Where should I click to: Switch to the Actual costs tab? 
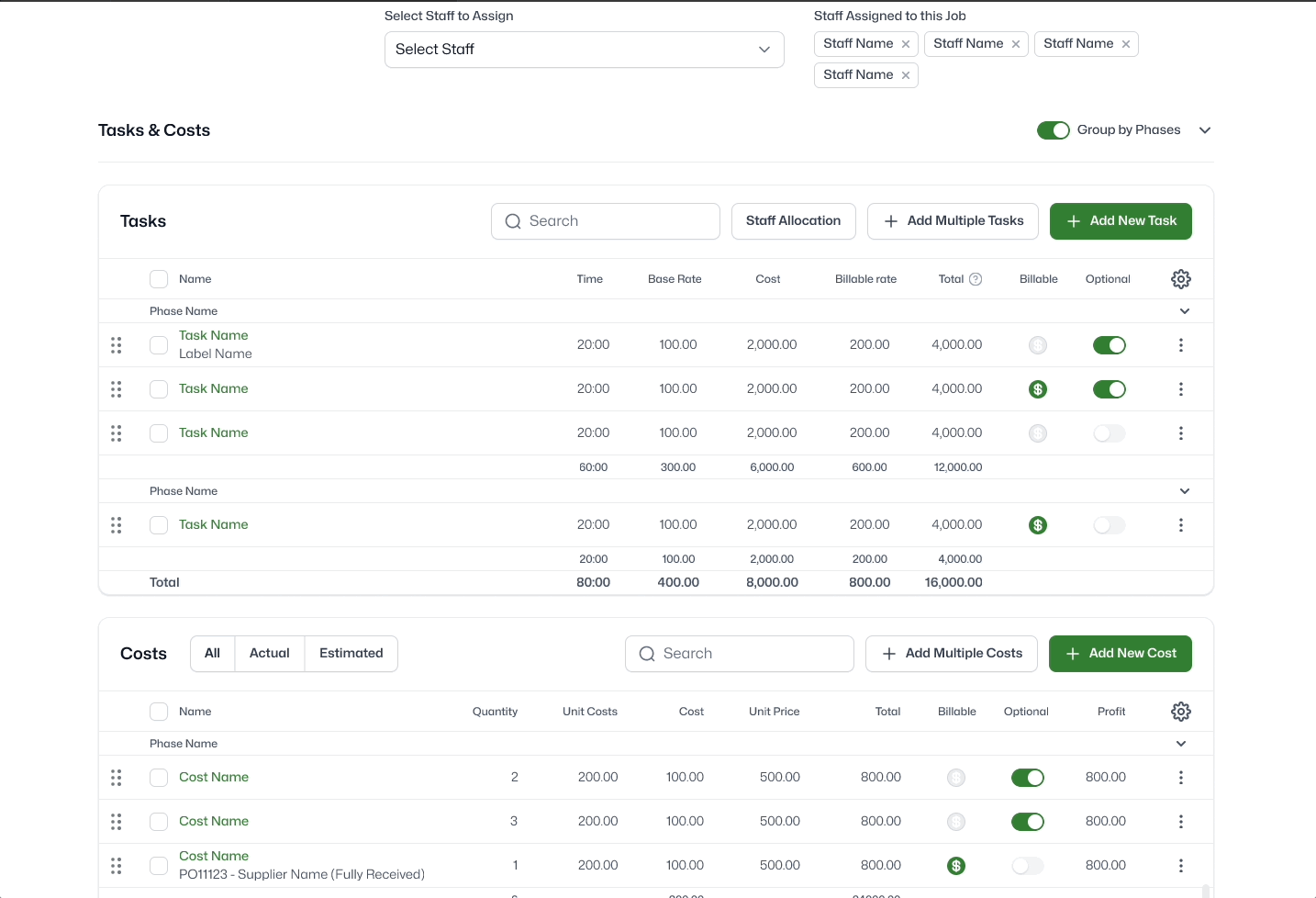(x=270, y=654)
